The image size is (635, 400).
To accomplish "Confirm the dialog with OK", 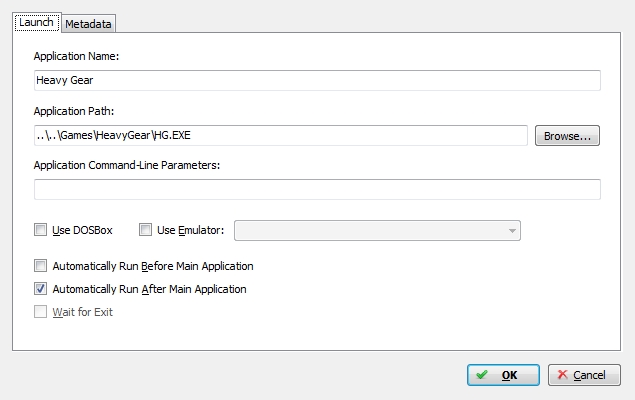I will pos(503,375).
